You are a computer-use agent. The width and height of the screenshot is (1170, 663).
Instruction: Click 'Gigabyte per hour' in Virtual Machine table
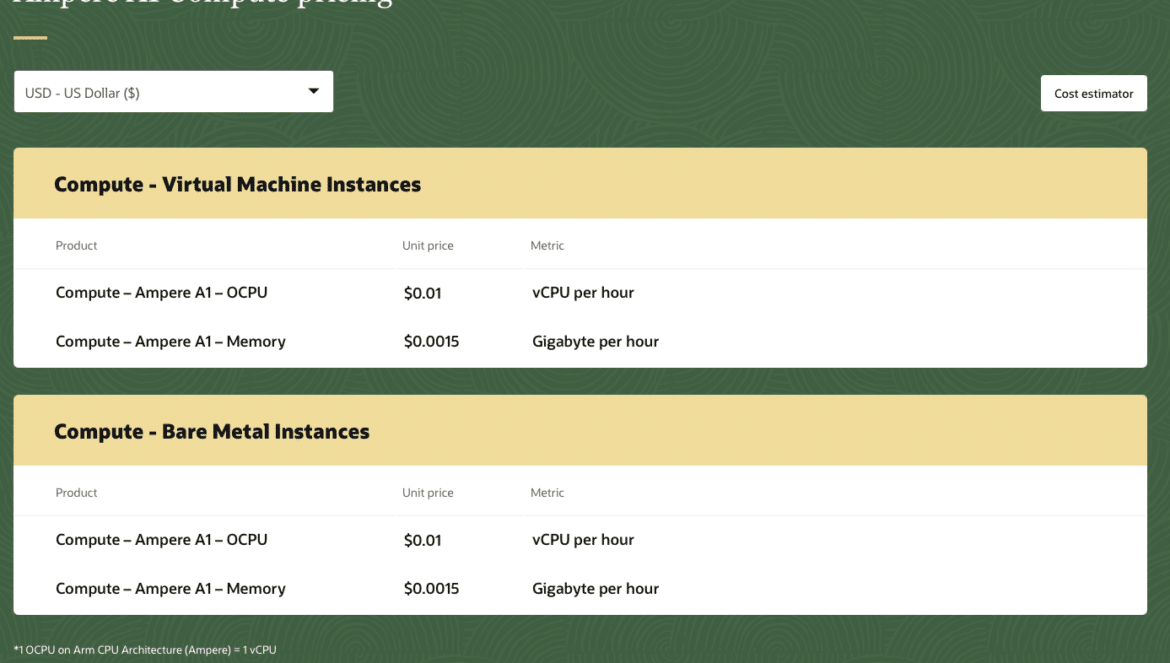click(595, 342)
